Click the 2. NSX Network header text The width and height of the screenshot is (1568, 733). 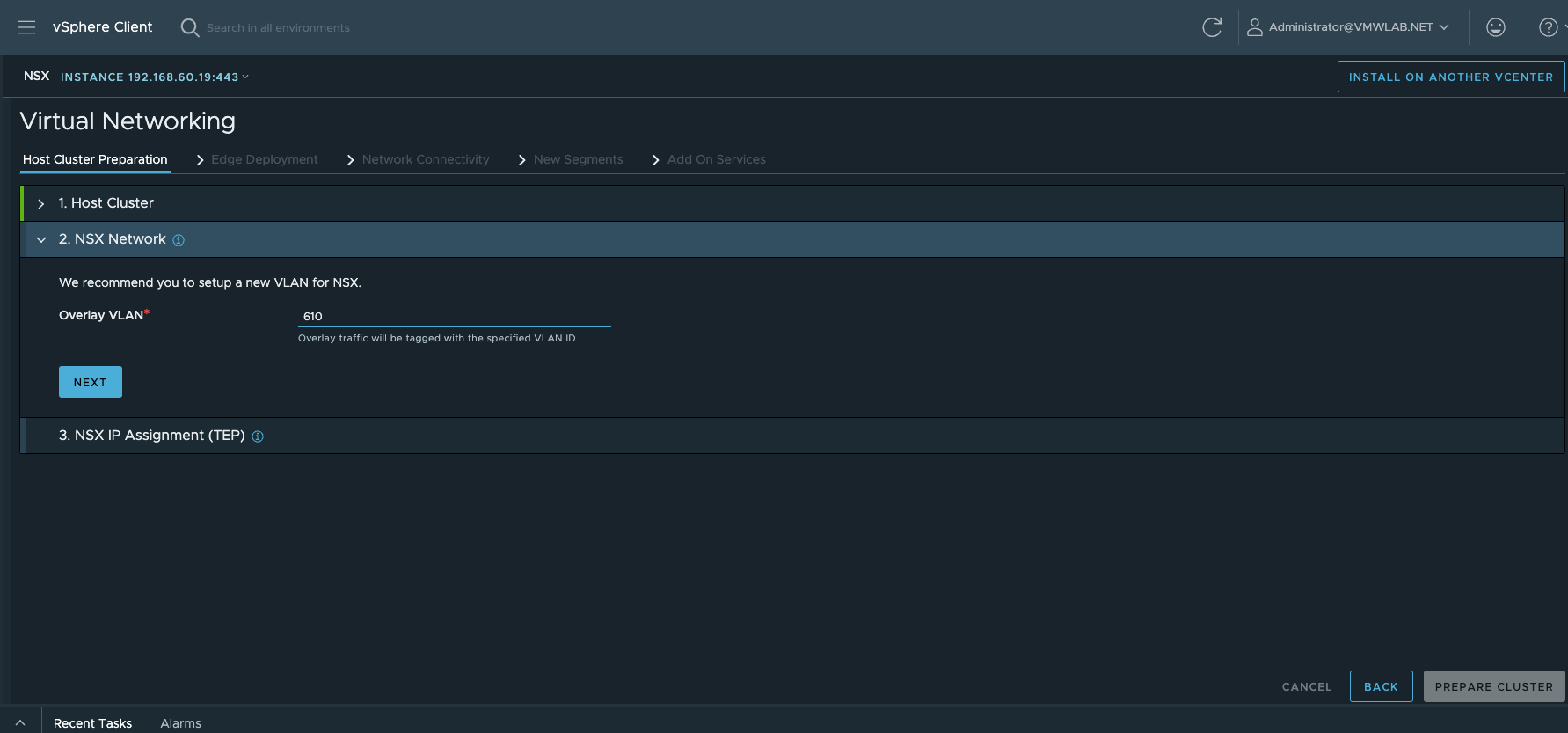tap(113, 239)
